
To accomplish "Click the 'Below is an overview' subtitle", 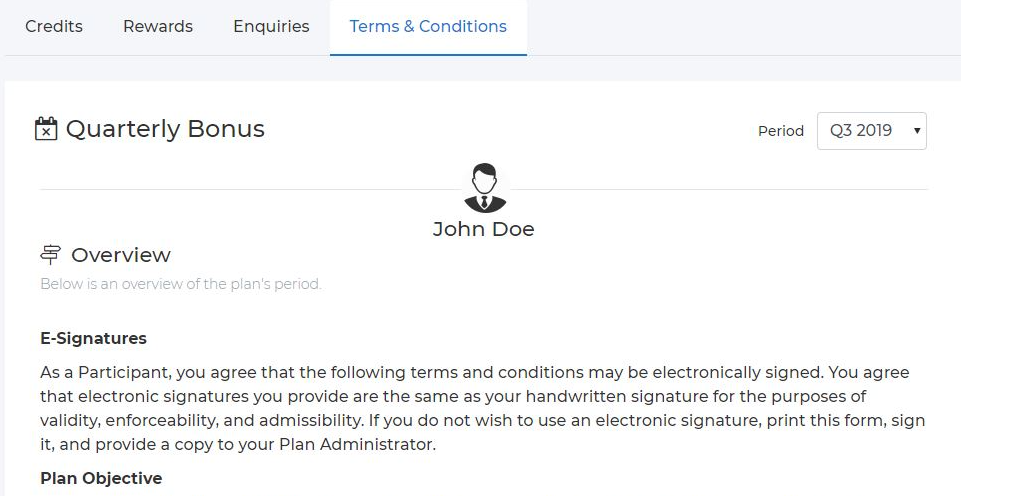I will [x=181, y=284].
